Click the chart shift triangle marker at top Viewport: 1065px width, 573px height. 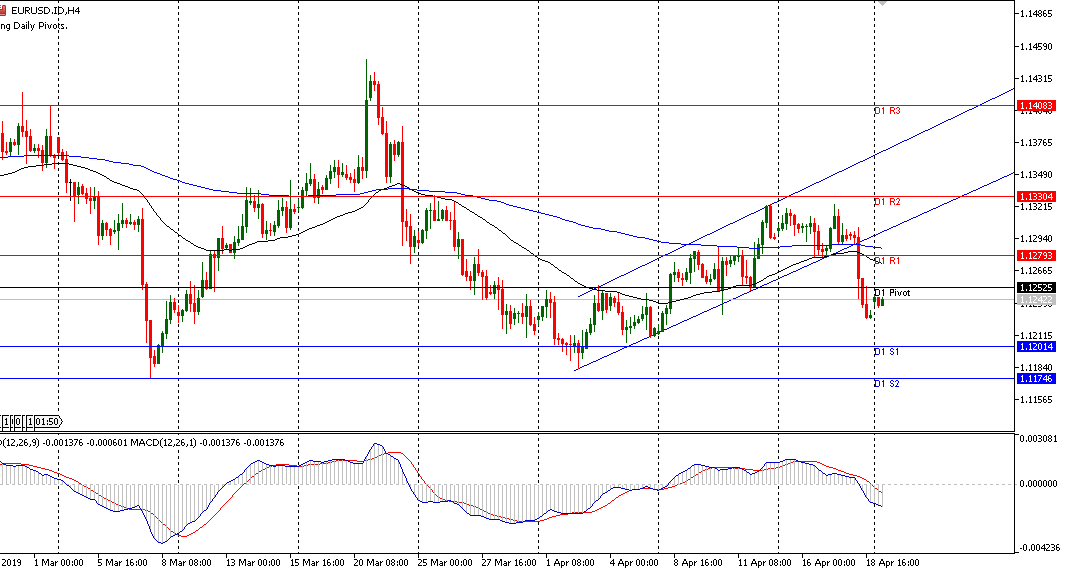(880, 4)
